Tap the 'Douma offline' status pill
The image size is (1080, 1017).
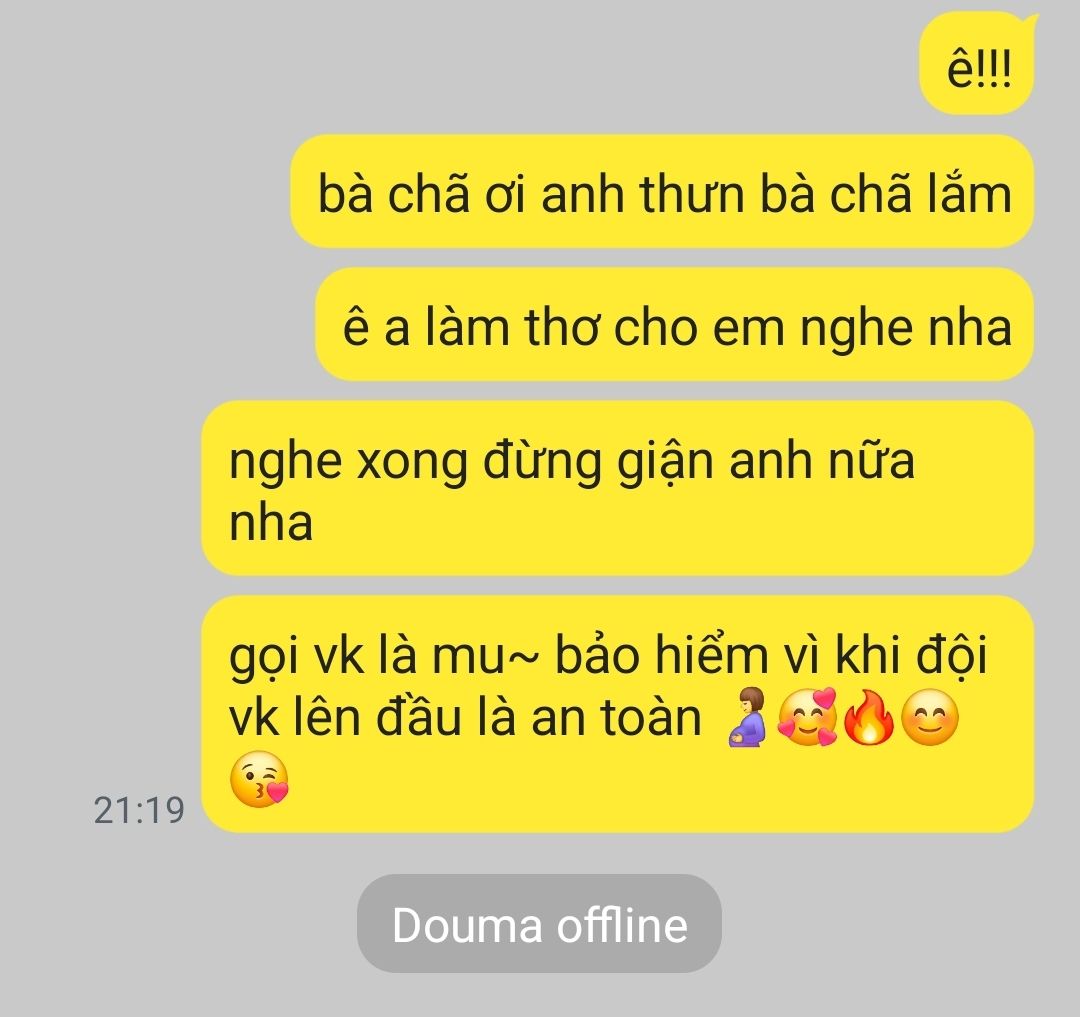coord(539,923)
